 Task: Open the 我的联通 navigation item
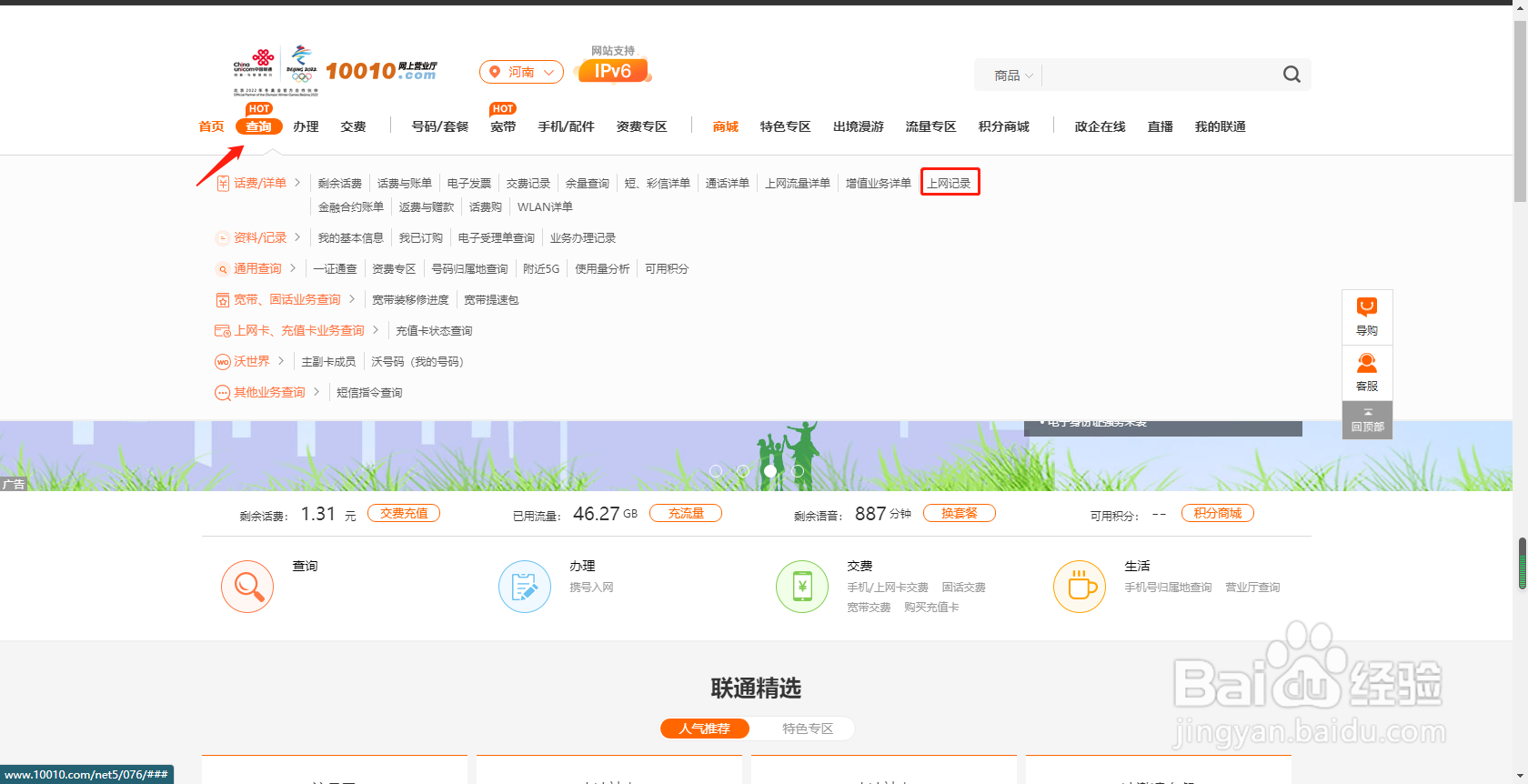(x=1221, y=126)
